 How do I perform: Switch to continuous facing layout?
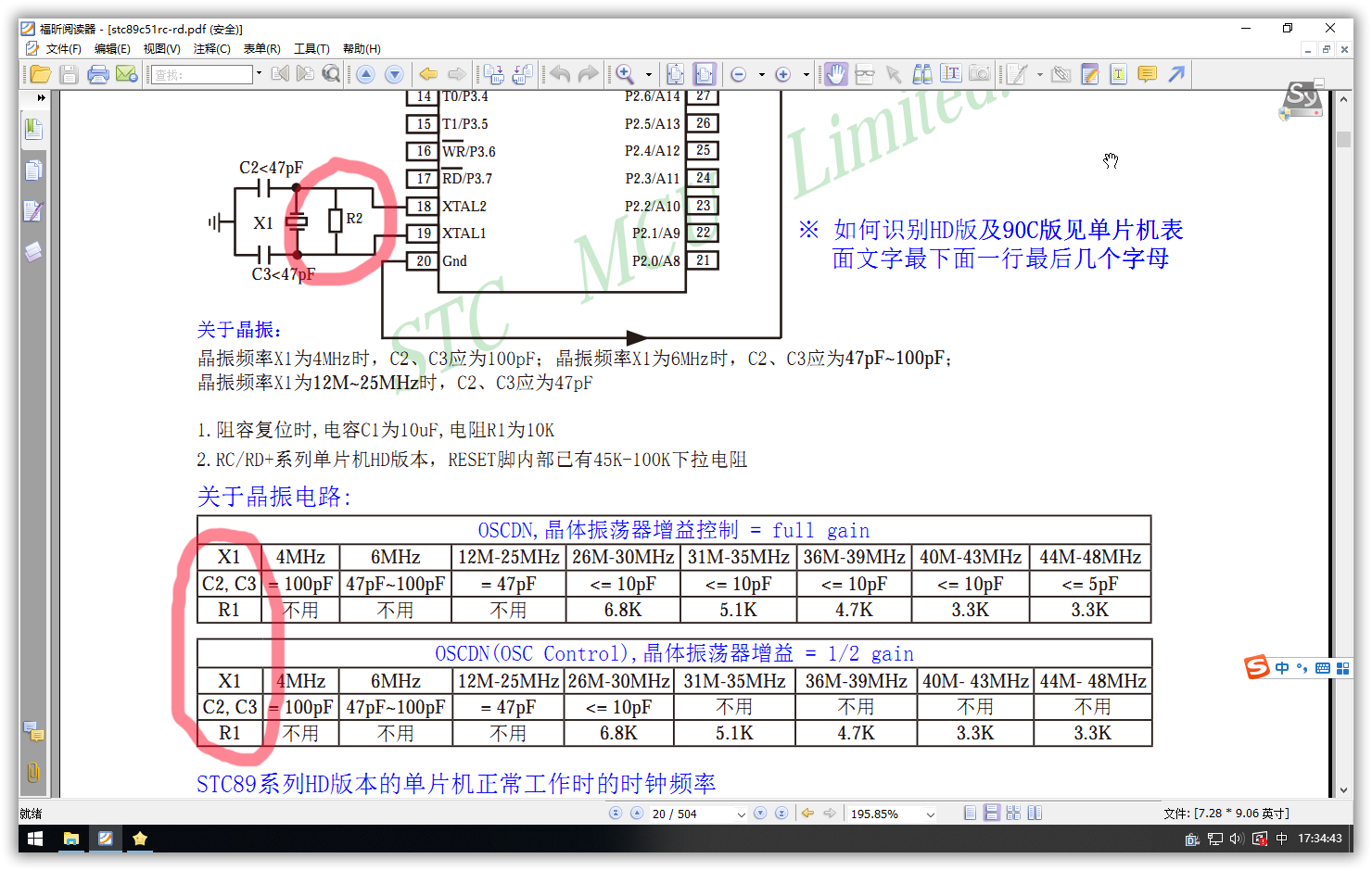1013,814
